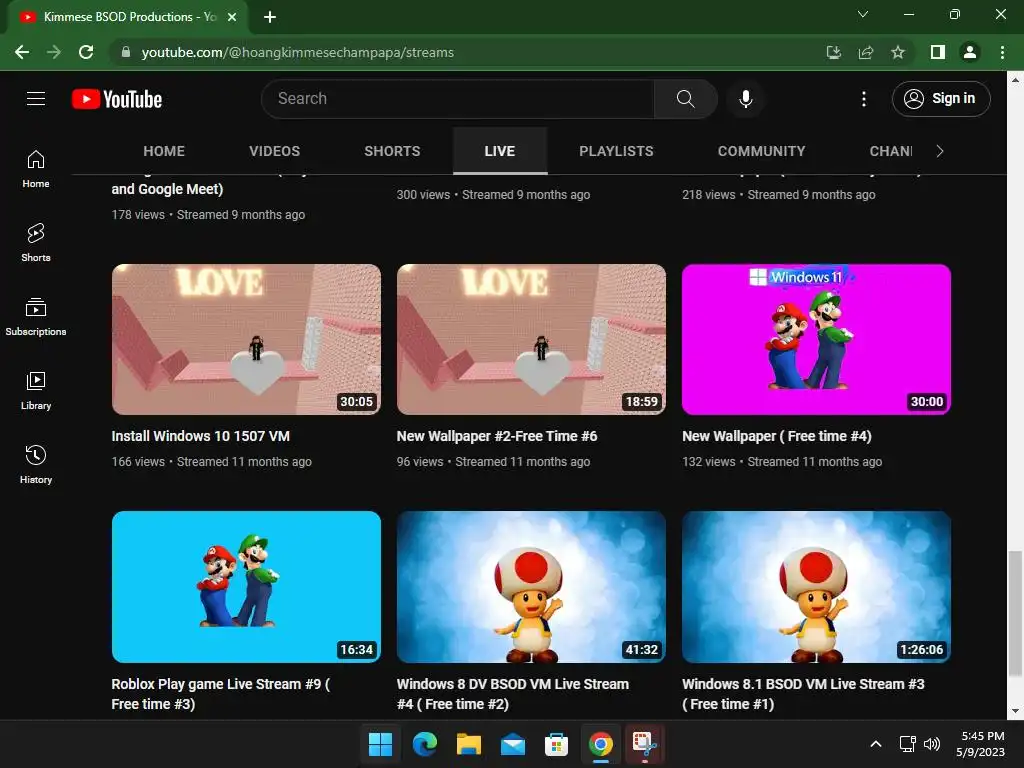This screenshot has height=768, width=1024.
Task: Bookmark this page with star icon
Action: click(898, 52)
